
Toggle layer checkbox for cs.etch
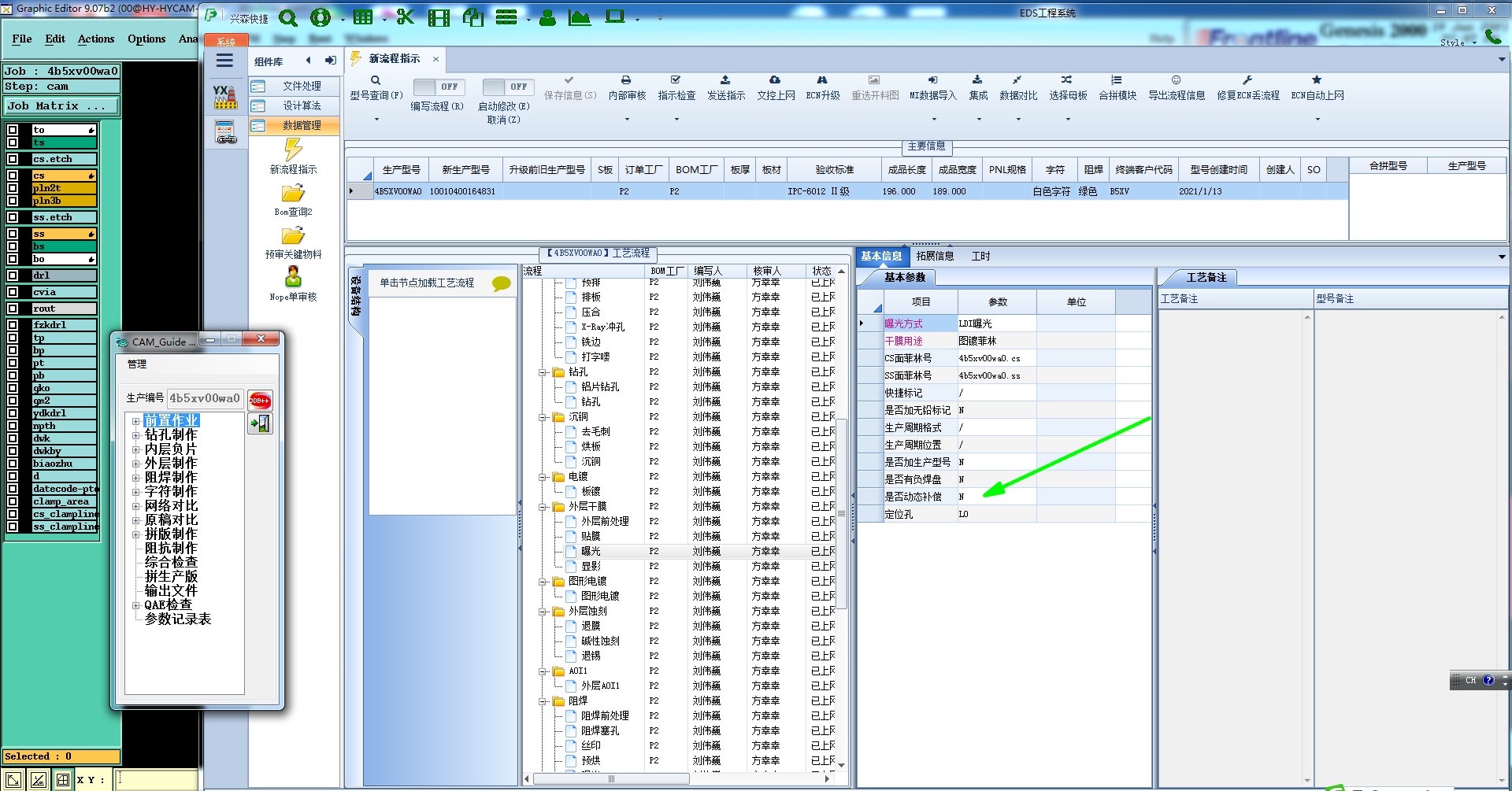(13, 159)
